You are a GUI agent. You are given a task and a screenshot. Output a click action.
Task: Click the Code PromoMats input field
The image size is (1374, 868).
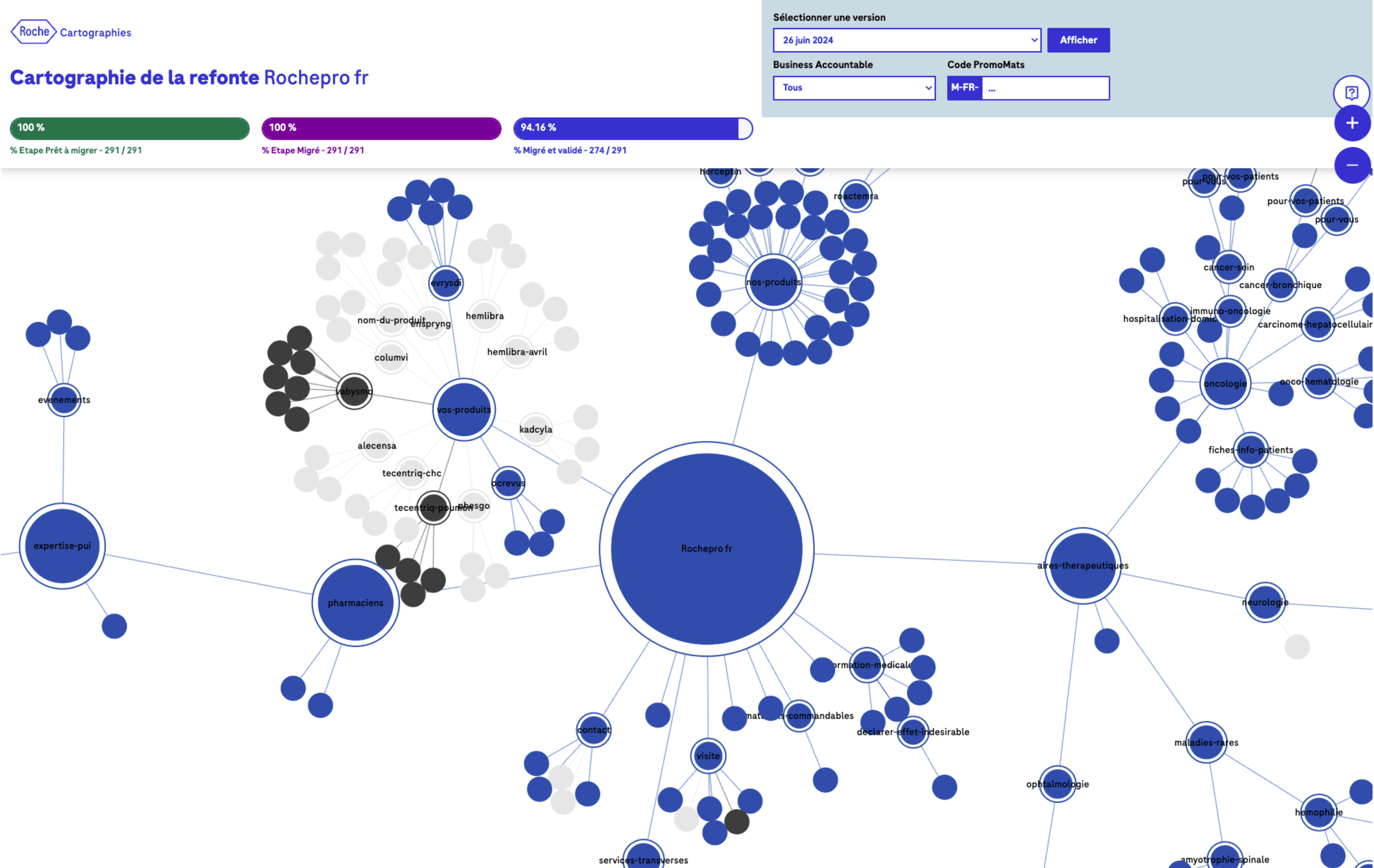pyautogui.click(x=1045, y=88)
